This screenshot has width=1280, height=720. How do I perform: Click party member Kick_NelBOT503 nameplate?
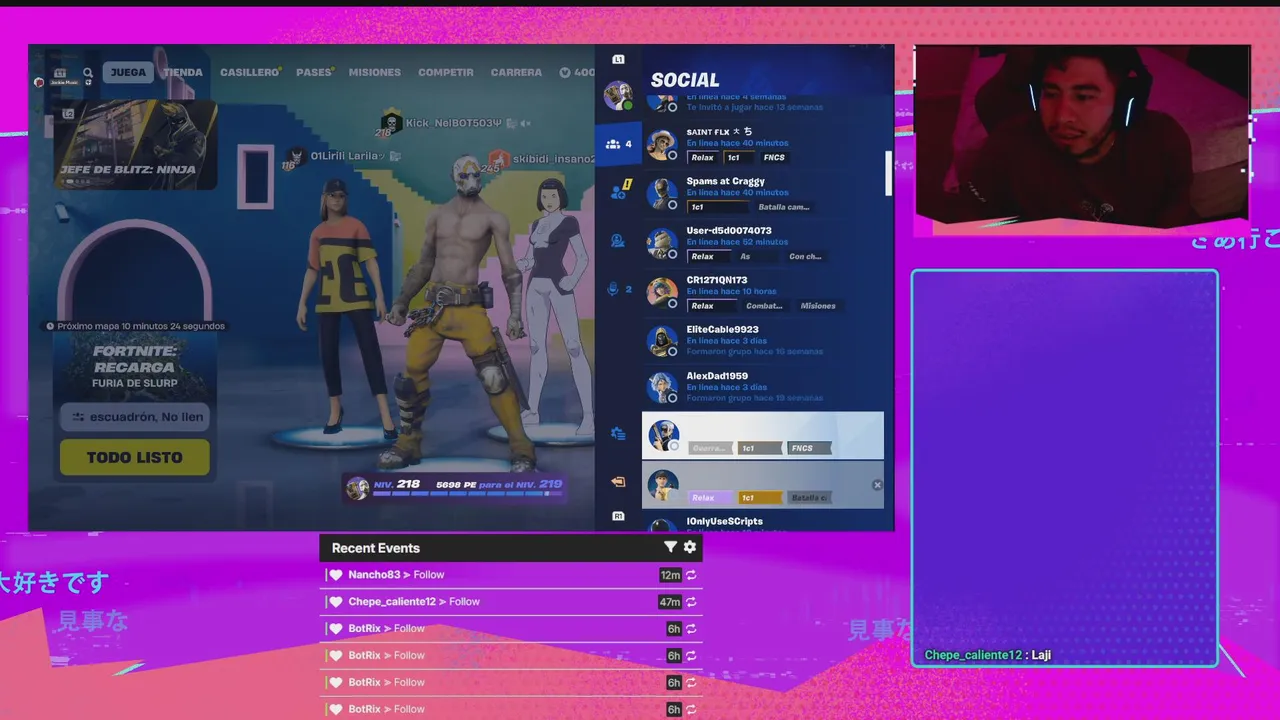[x=453, y=123]
